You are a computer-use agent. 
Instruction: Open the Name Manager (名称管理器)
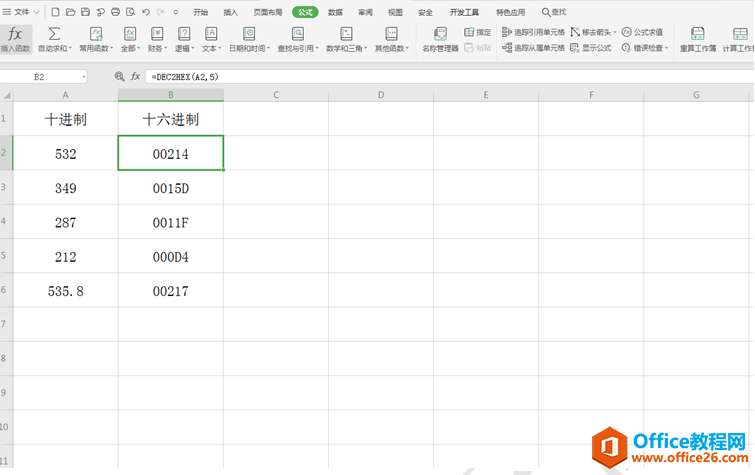click(x=440, y=39)
